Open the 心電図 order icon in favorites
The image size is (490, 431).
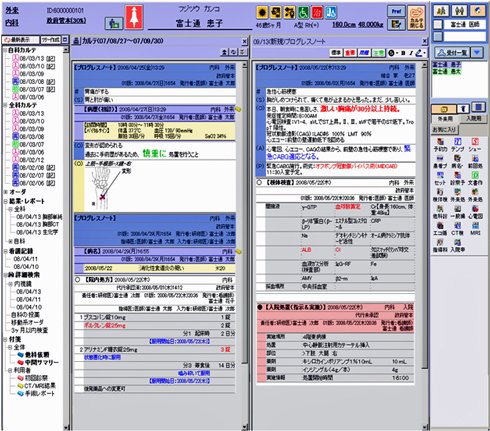[475, 212]
